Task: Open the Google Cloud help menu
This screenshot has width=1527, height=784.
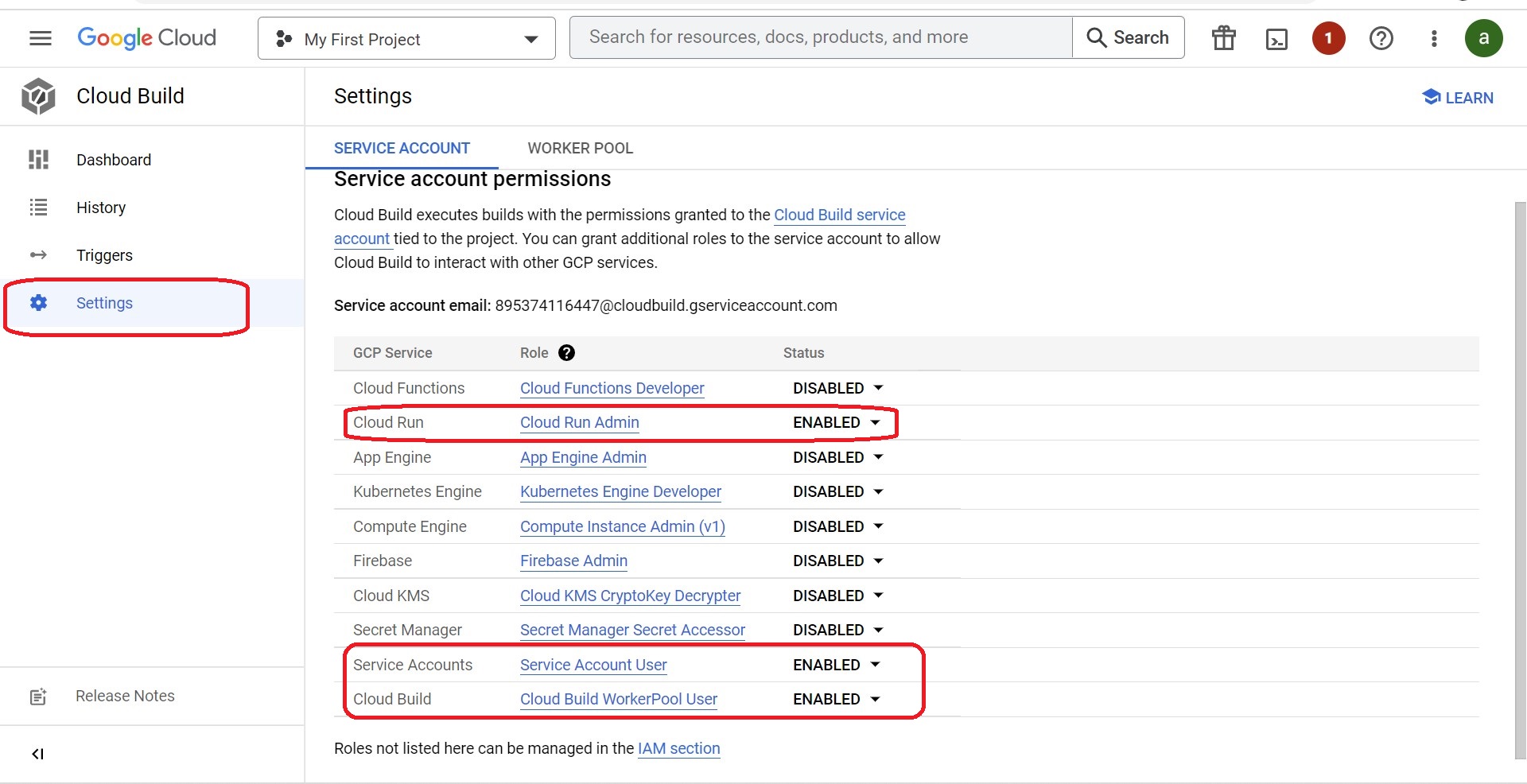Action: [1381, 37]
